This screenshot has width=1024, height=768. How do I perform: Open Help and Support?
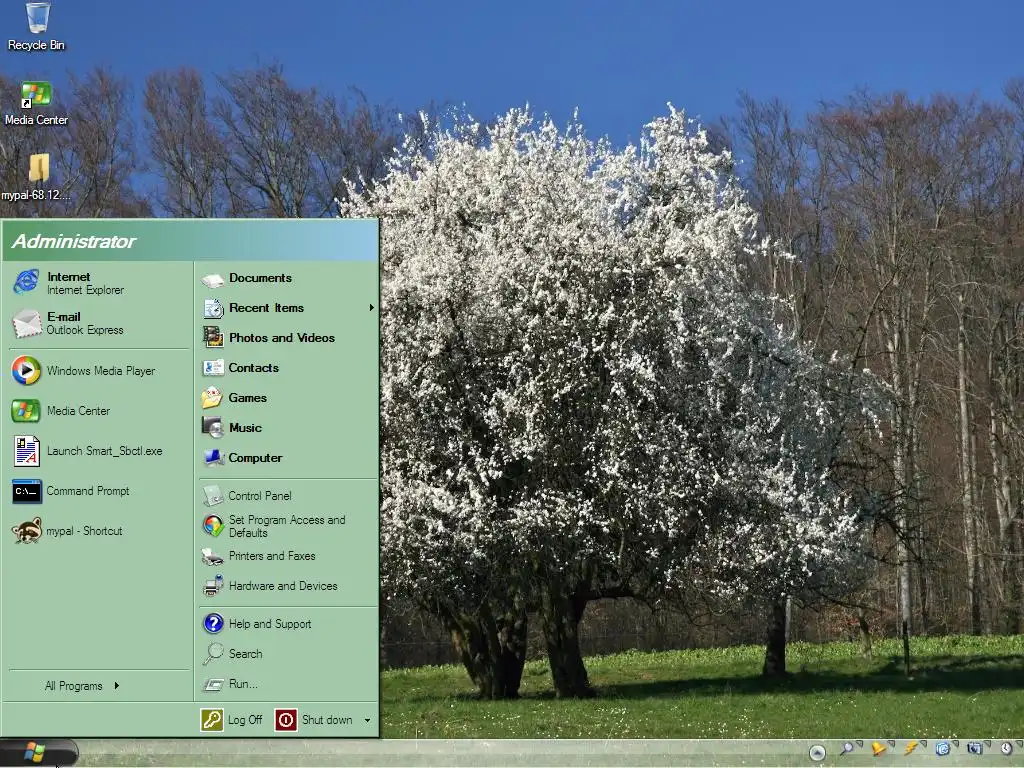(288, 624)
